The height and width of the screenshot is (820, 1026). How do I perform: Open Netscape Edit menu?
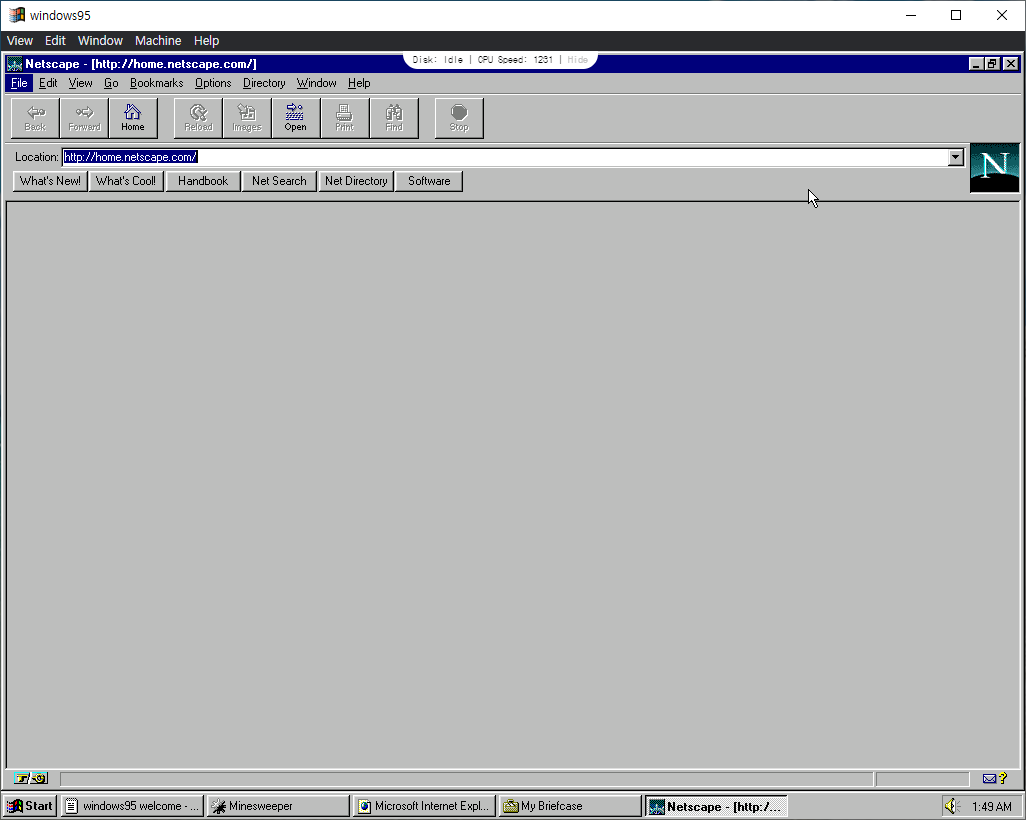pyautogui.click(x=48, y=83)
